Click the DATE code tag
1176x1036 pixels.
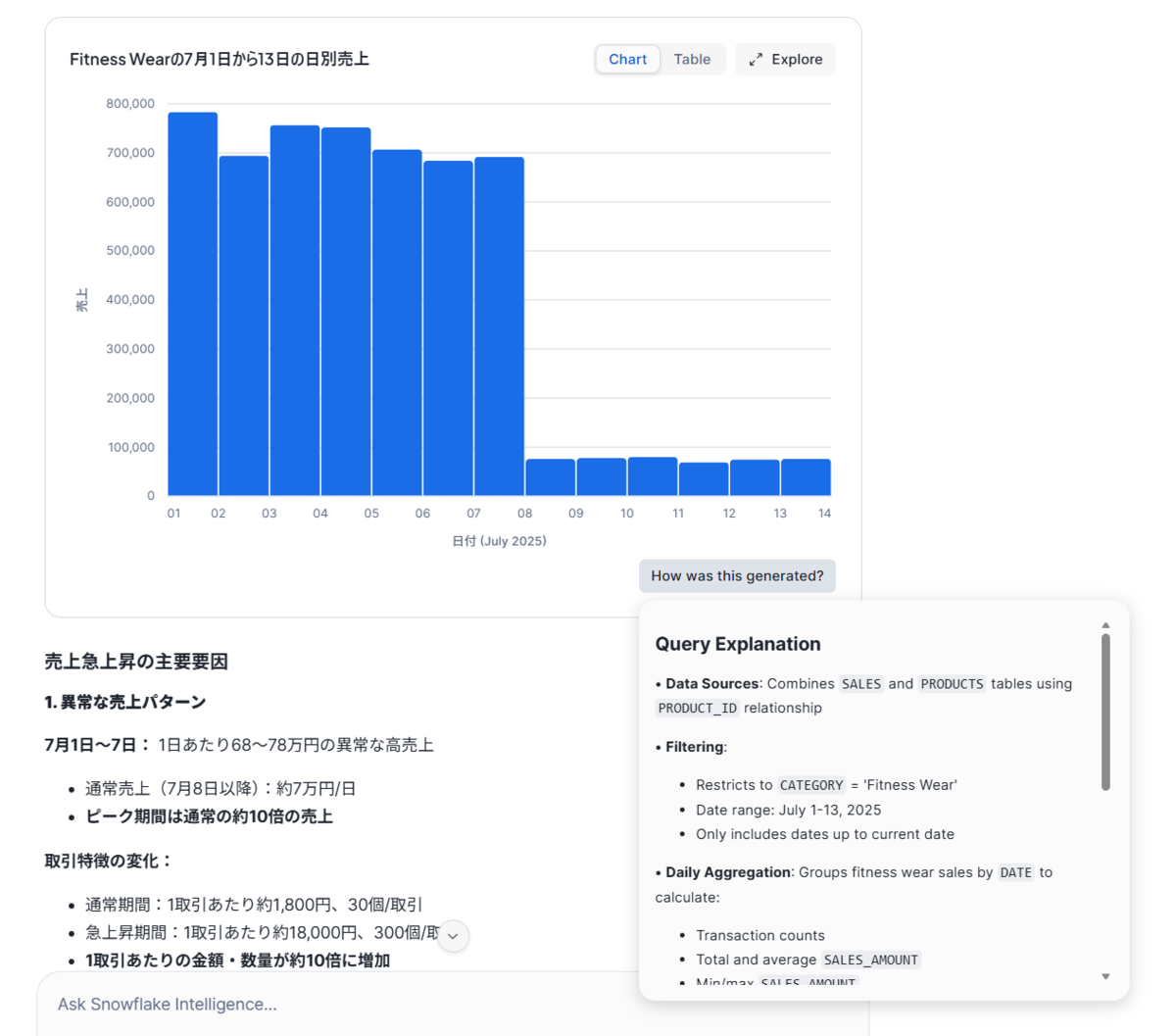tap(1016, 872)
